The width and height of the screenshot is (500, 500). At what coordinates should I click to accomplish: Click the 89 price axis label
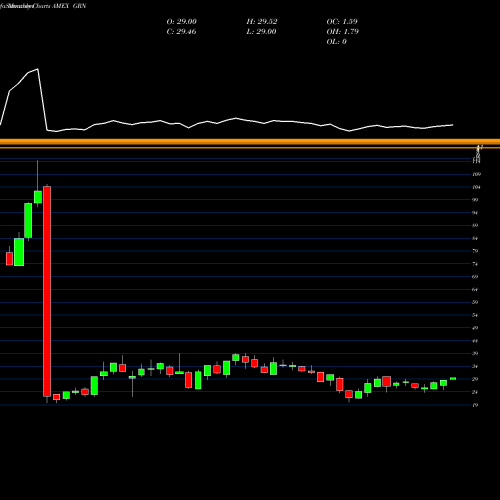pyautogui.click(x=475, y=226)
